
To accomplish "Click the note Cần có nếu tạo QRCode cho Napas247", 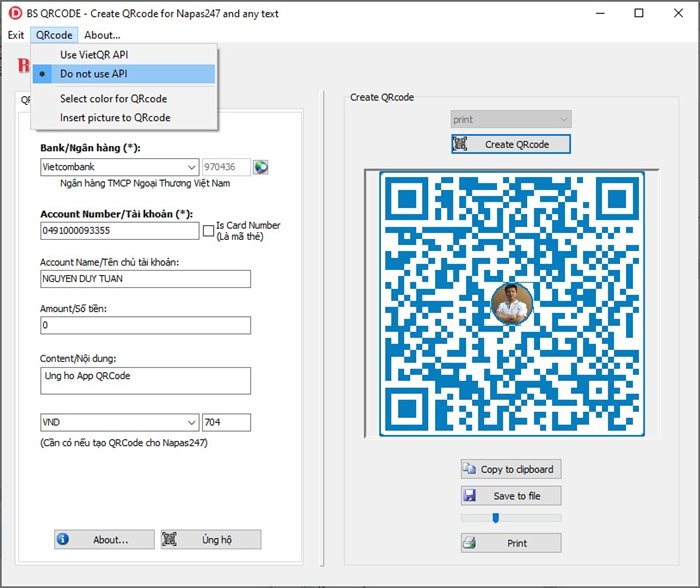I will (x=124, y=443).
